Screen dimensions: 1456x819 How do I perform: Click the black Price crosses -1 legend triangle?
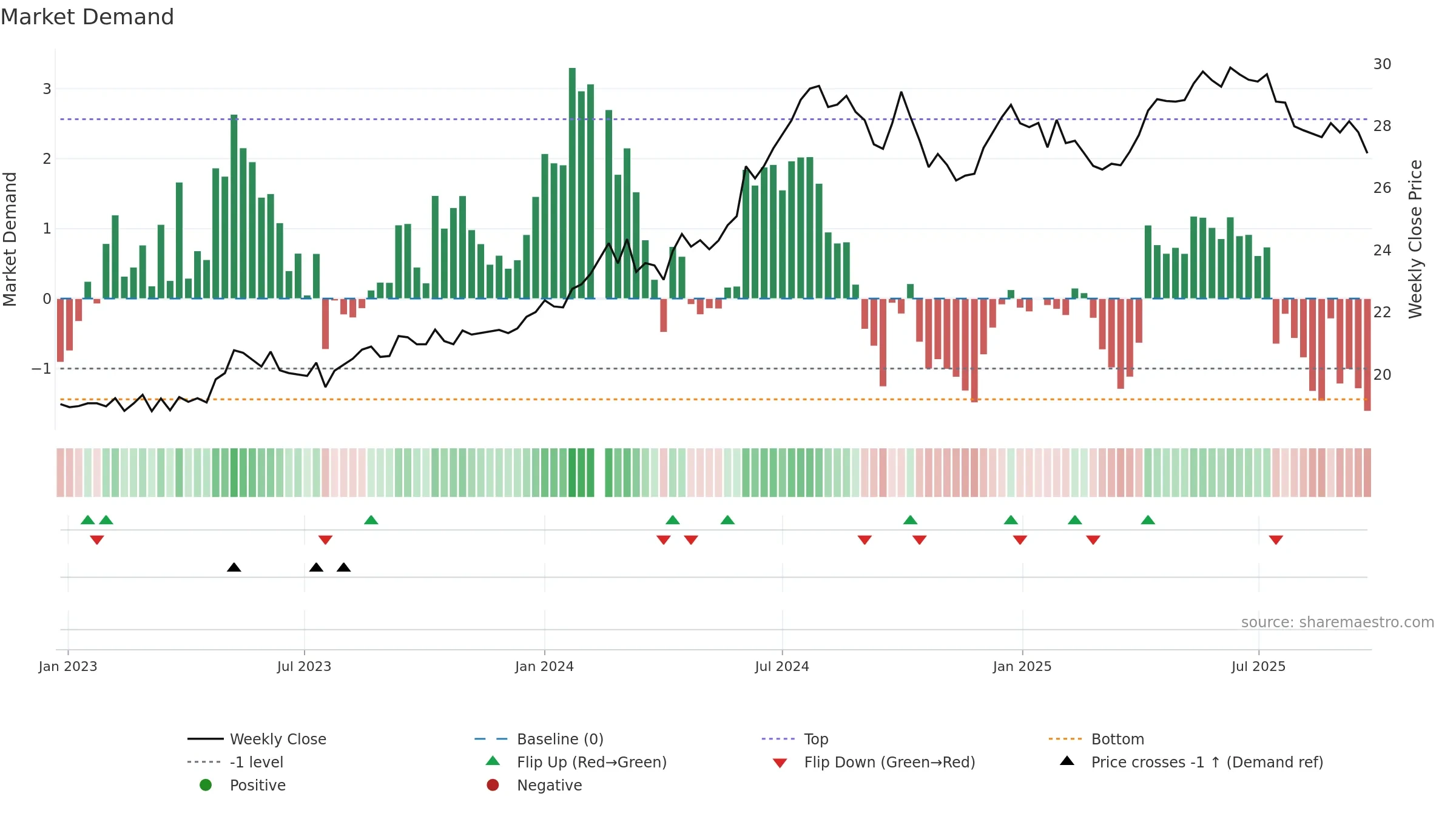click(x=1067, y=761)
